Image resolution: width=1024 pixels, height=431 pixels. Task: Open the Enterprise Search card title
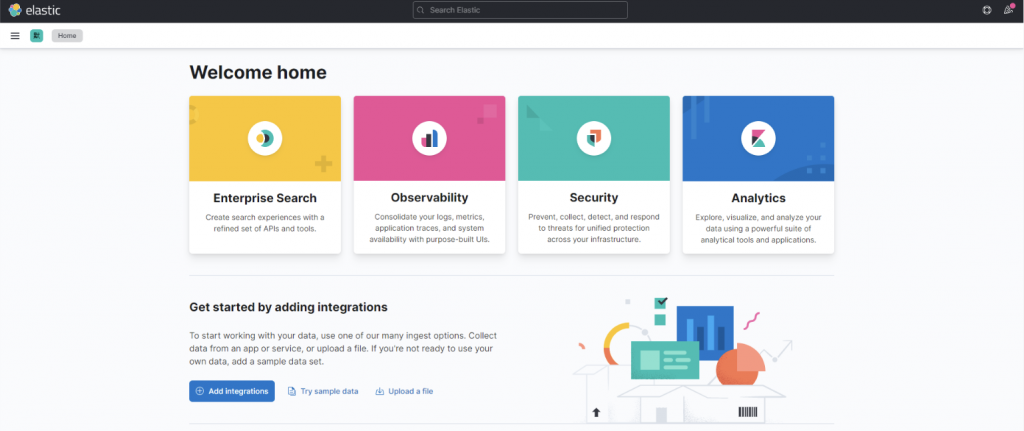tap(265, 198)
